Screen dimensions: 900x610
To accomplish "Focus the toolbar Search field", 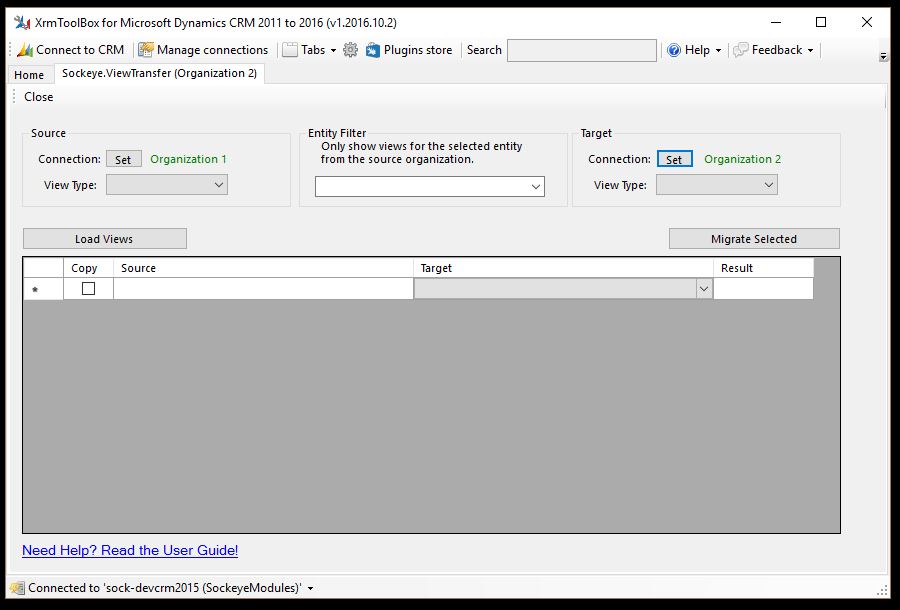I will [581, 50].
